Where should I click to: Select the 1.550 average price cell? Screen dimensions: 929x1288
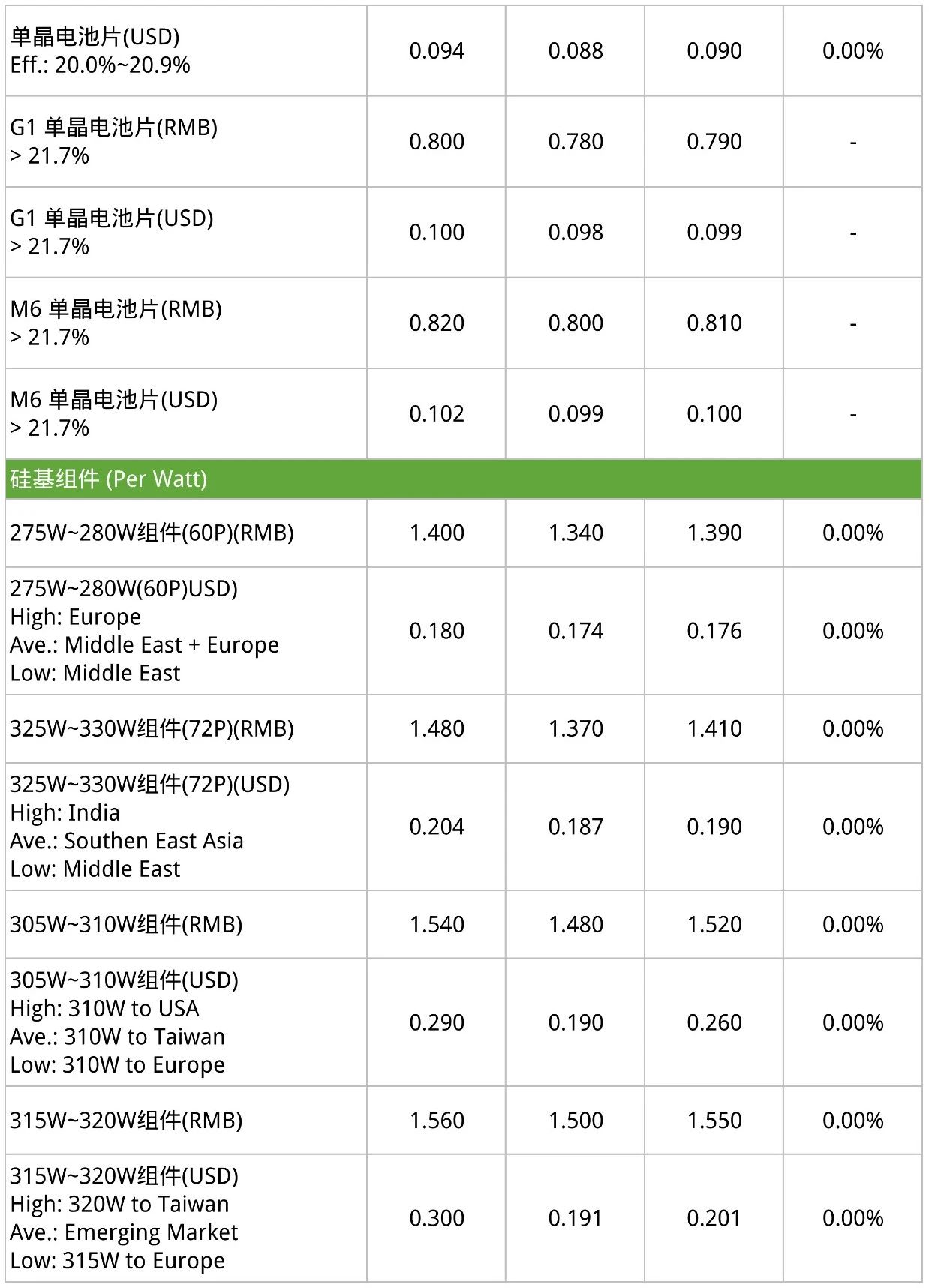point(714,1120)
